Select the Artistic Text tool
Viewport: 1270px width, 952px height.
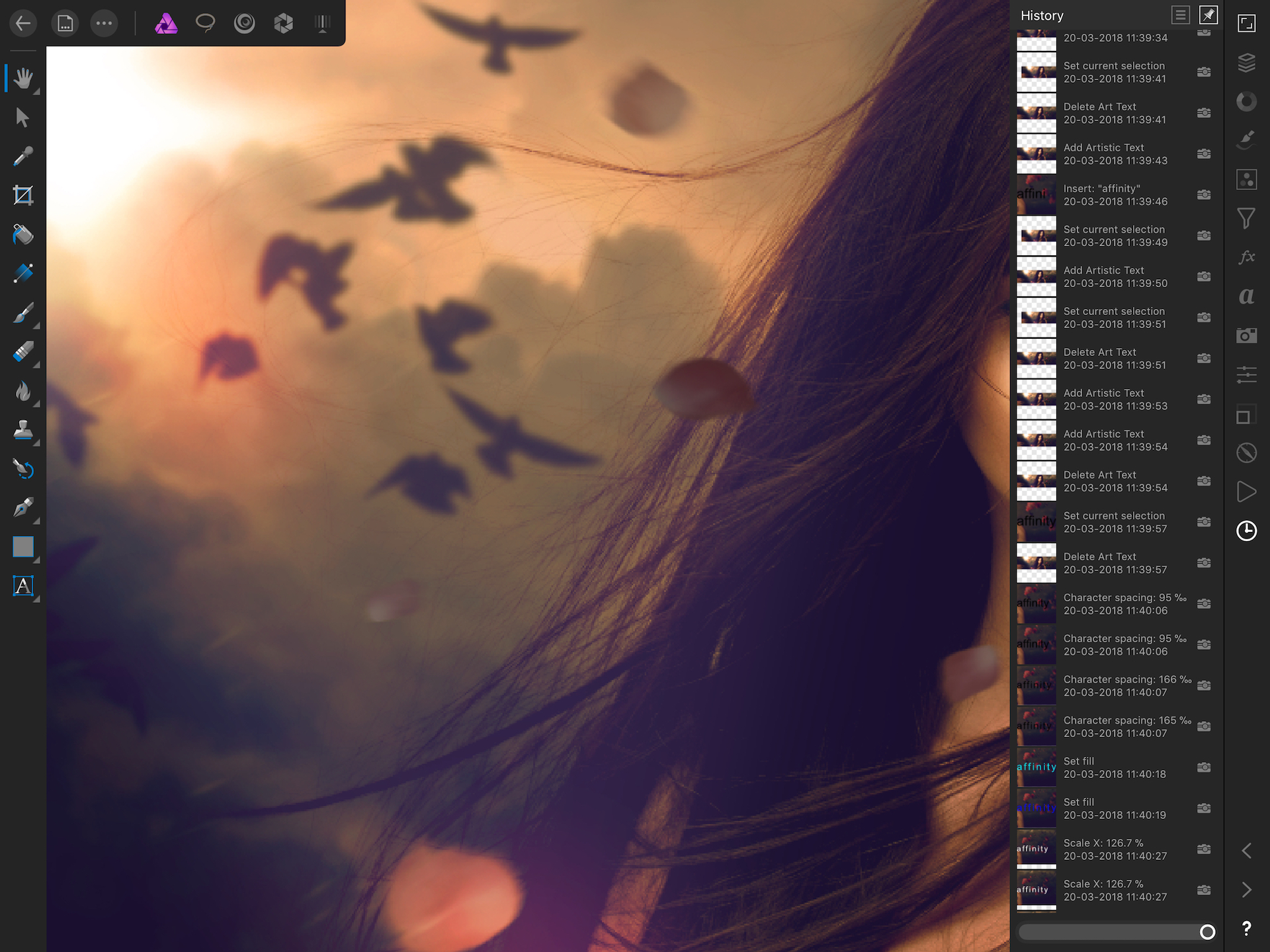tap(23, 586)
